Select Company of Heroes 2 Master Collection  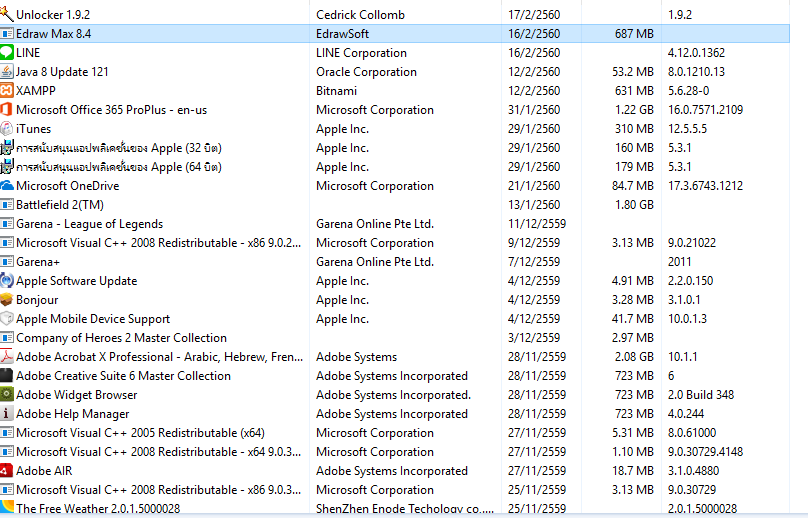click(x=121, y=338)
